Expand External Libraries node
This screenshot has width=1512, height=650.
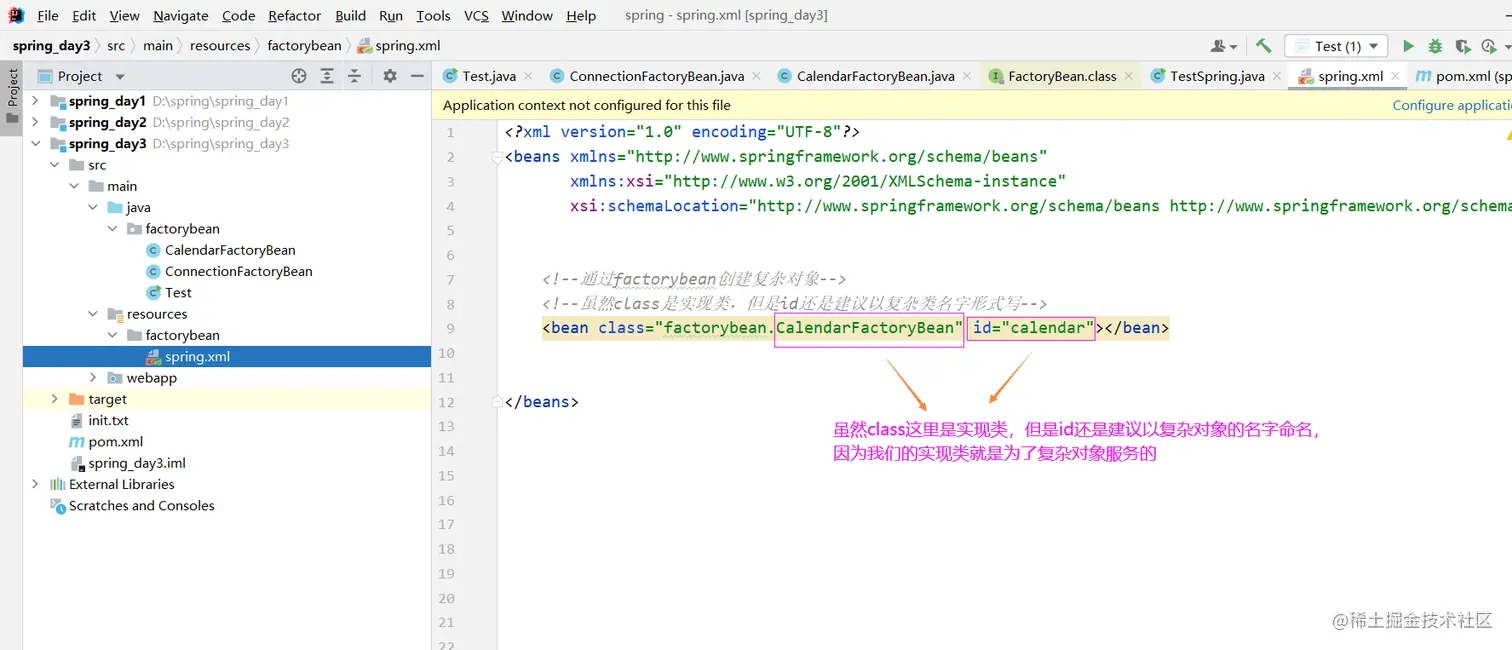[x=36, y=484]
